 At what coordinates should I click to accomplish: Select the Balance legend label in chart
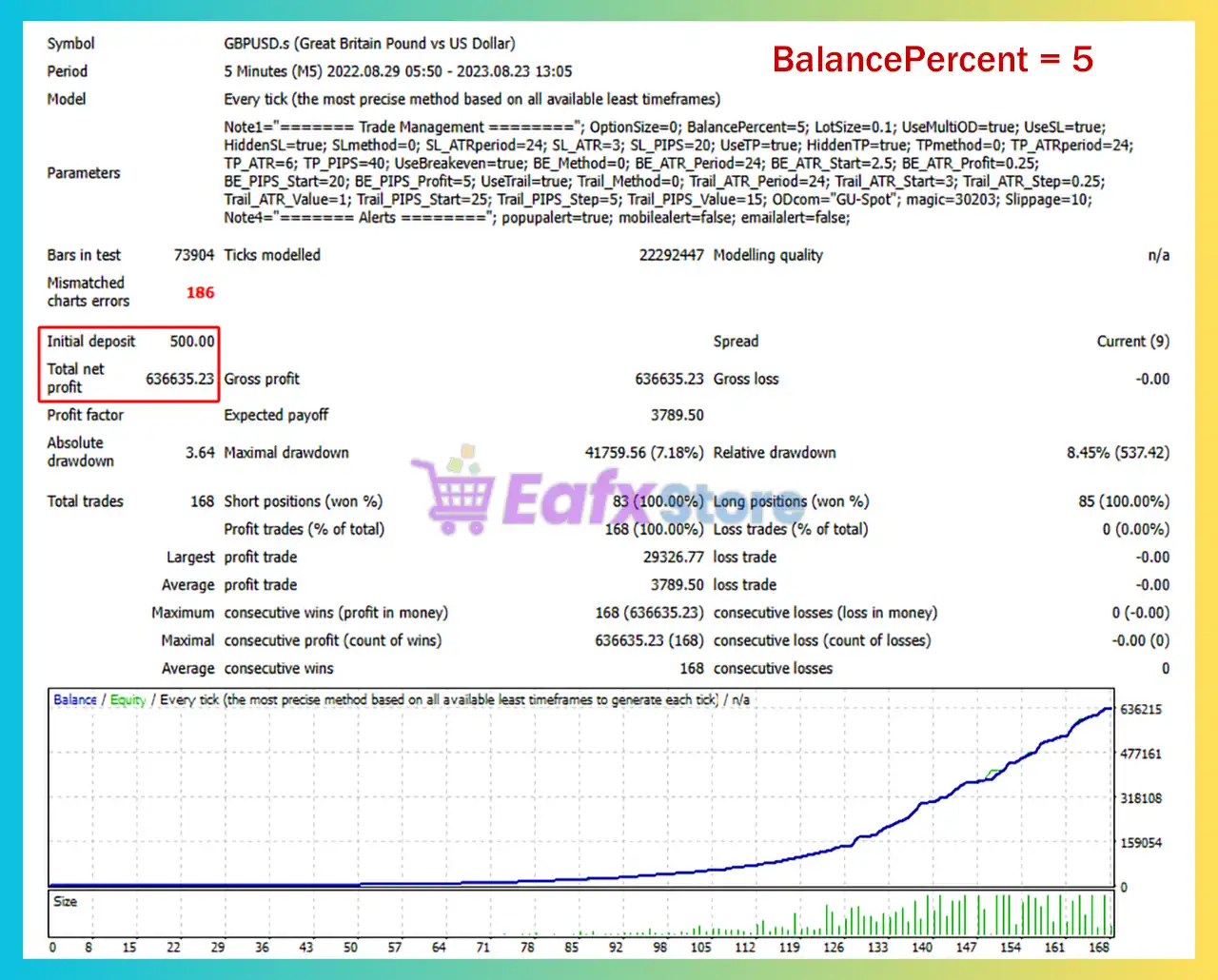point(75,699)
